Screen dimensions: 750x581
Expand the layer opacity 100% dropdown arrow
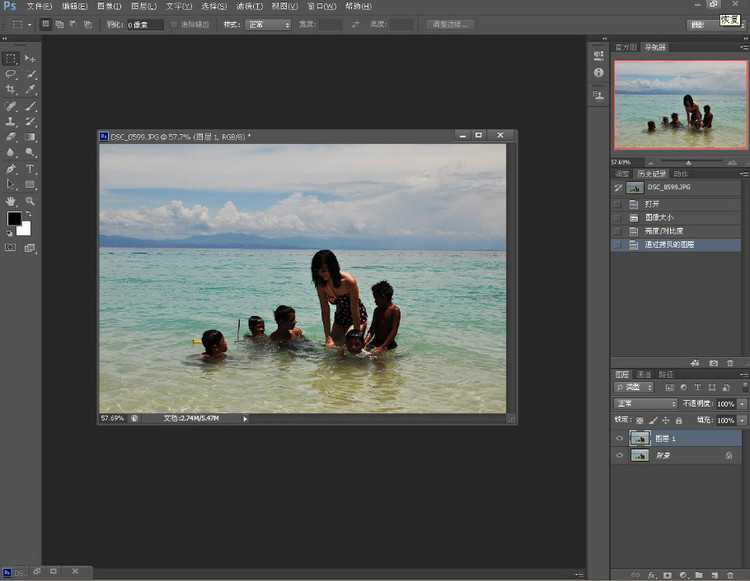(x=741, y=404)
